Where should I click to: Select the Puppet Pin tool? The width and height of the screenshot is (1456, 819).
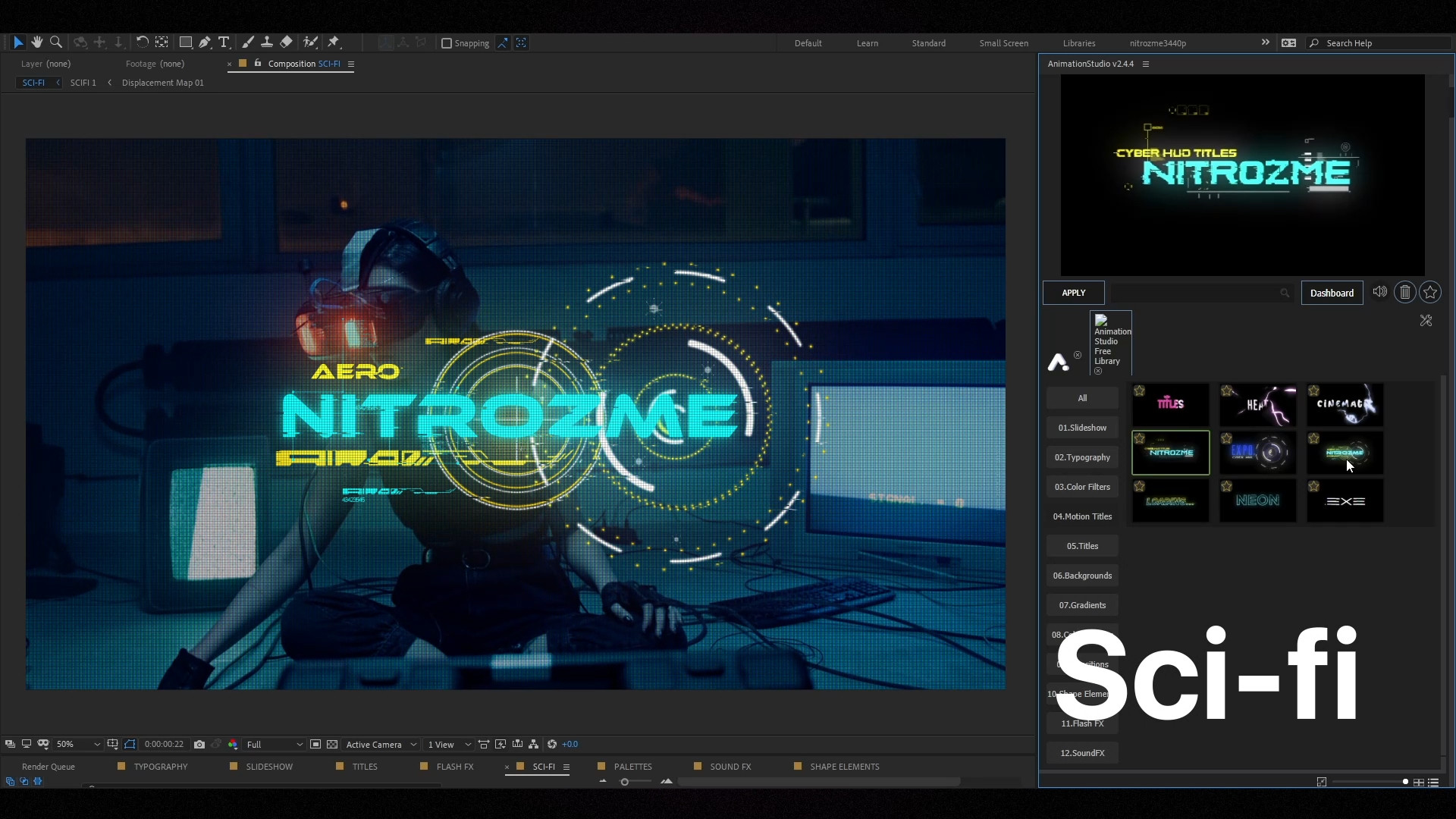pyautogui.click(x=334, y=42)
